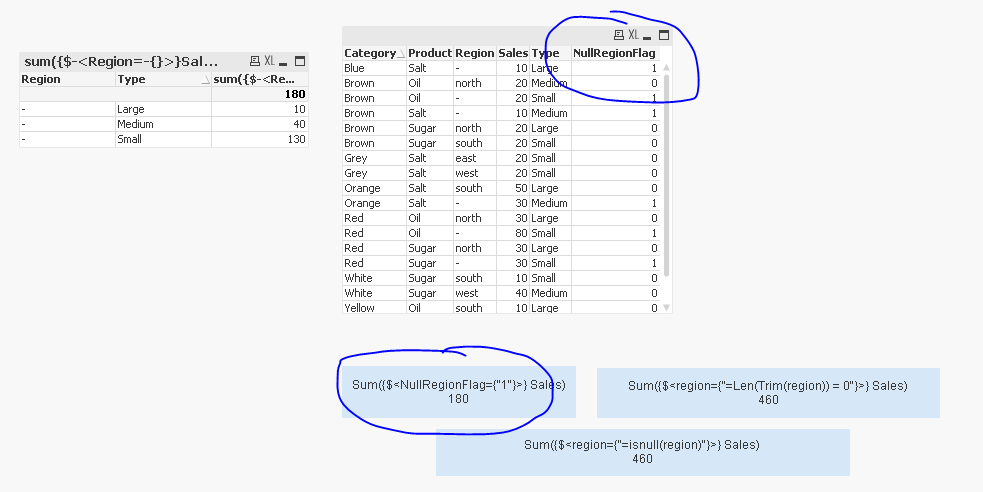Minimize the Category table box
Image resolution: width=983 pixels, height=492 pixels.
pyautogui.click(x=647, y=36)
